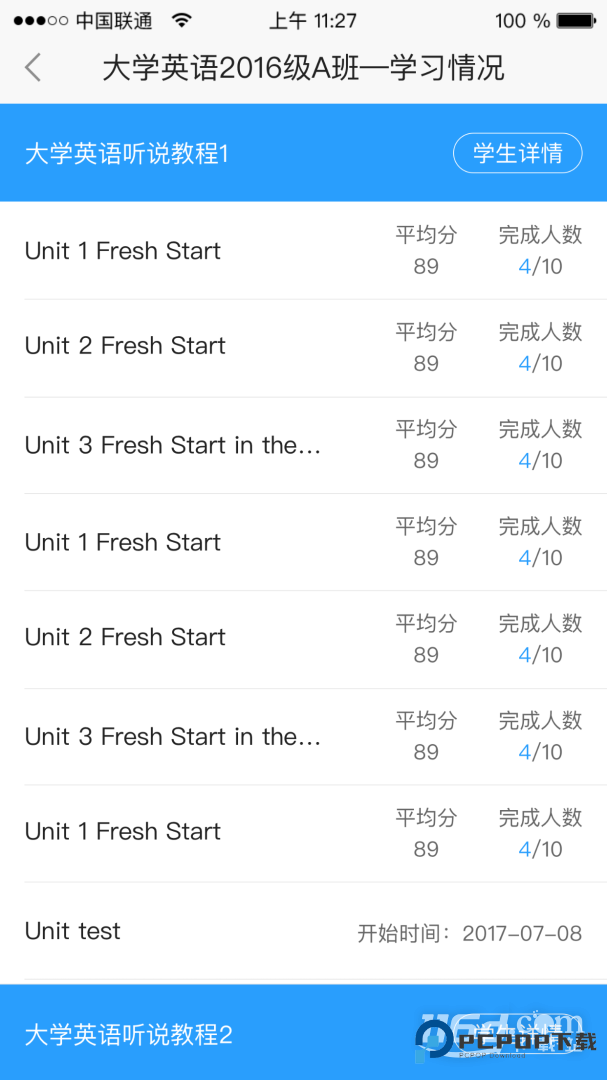The image size is (607, 1080).
Task: Select the Unit 2 Fresh Start row
Action: 124,345
